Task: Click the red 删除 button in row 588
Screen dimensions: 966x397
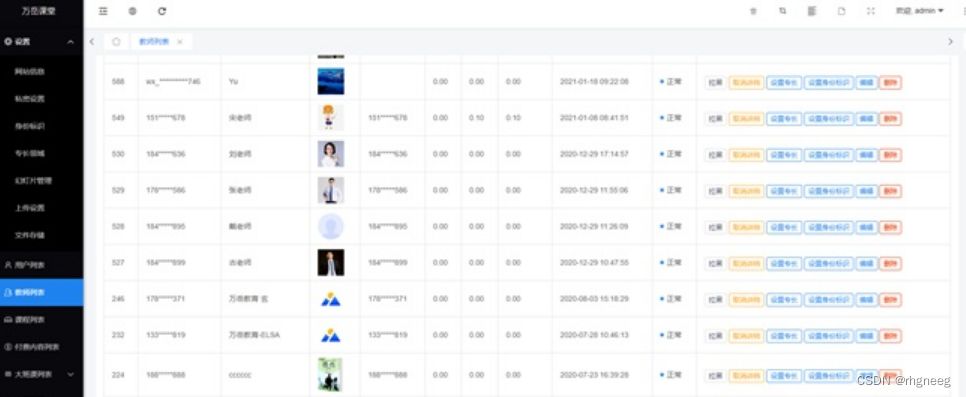Action: [x=890, y=83]
